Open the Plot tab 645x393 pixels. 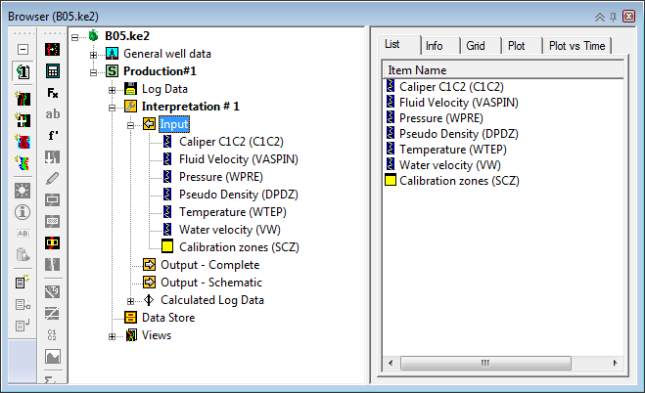(x=516, y=46)
